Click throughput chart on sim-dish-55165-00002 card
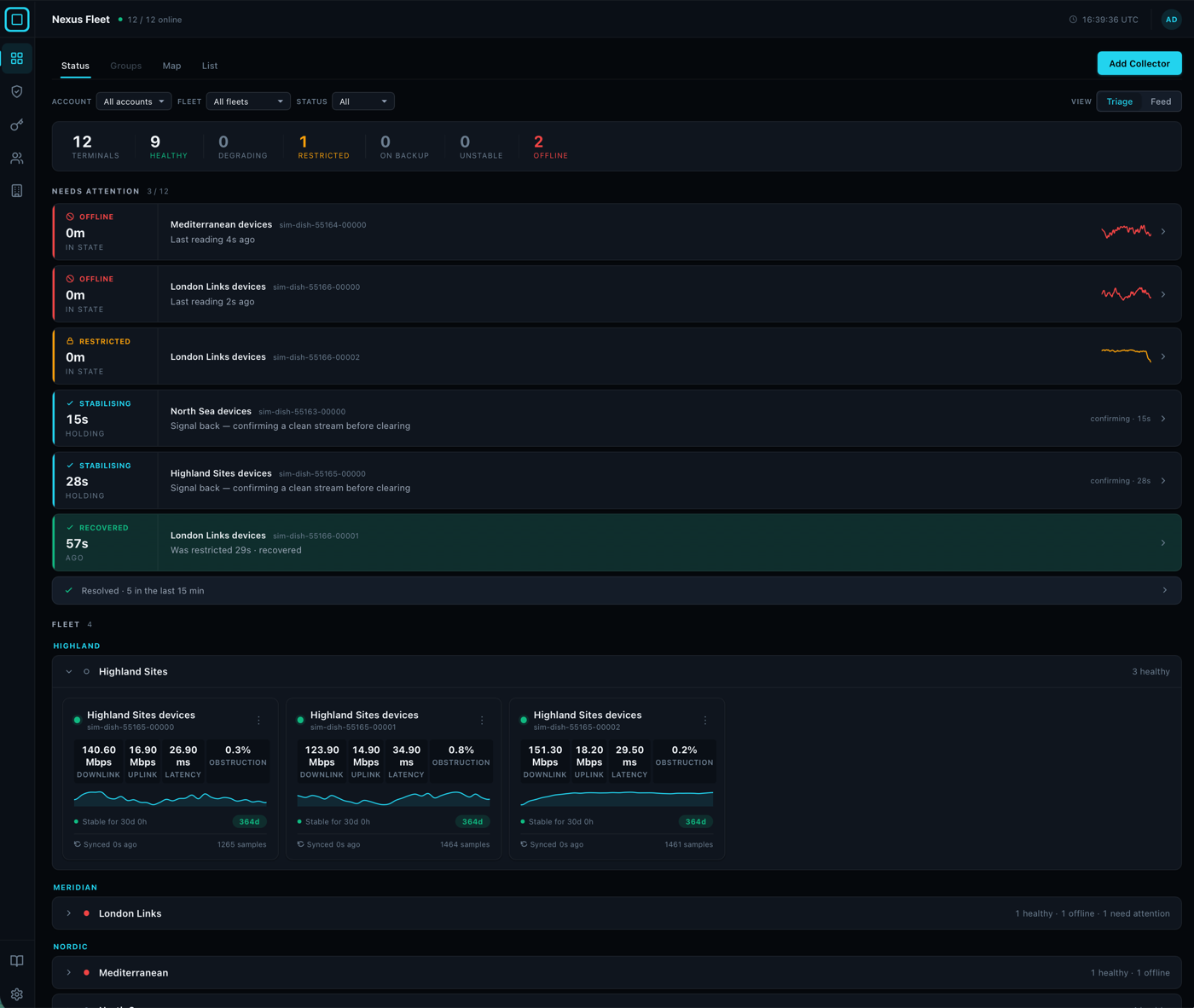The height and width of the screenshot is (1008, 1194). (x=617, y=798)
